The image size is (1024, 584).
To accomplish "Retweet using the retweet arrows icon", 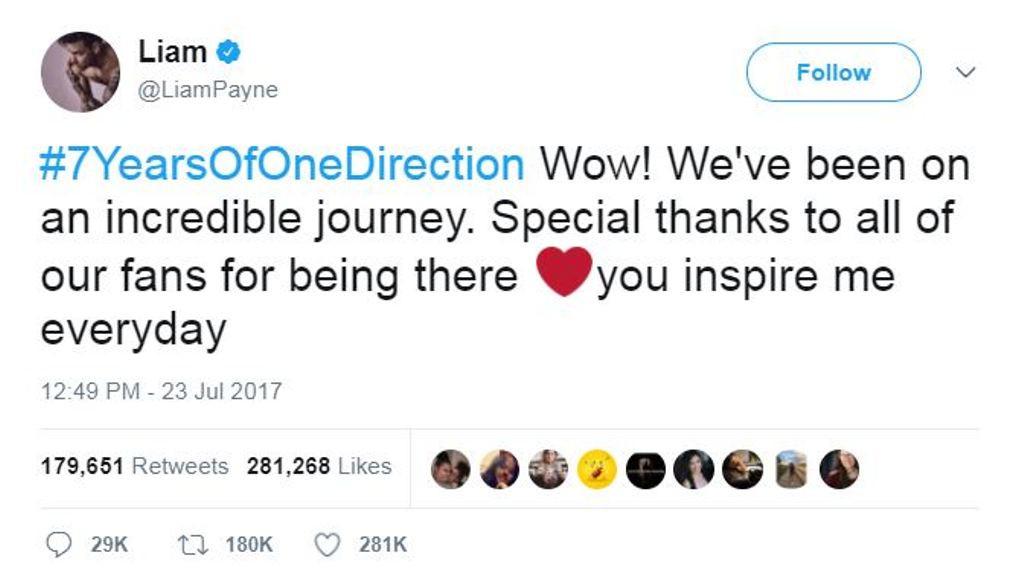I will point(190,545).
